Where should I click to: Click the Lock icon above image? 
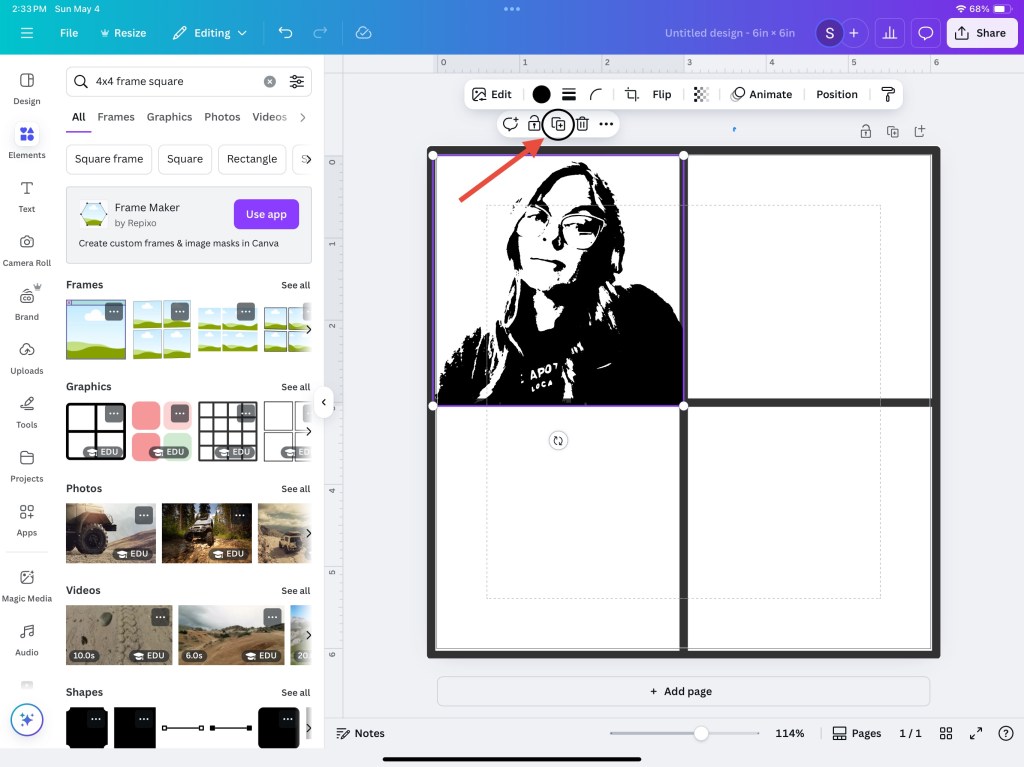click(x=534, y=124)
